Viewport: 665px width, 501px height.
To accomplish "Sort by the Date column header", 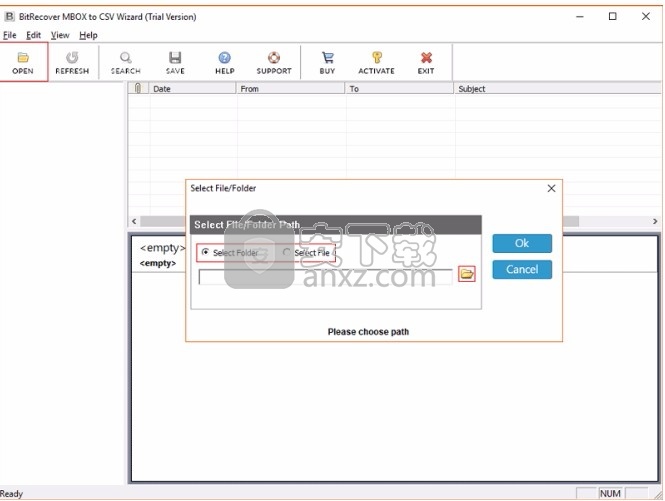I will [193, 88].
